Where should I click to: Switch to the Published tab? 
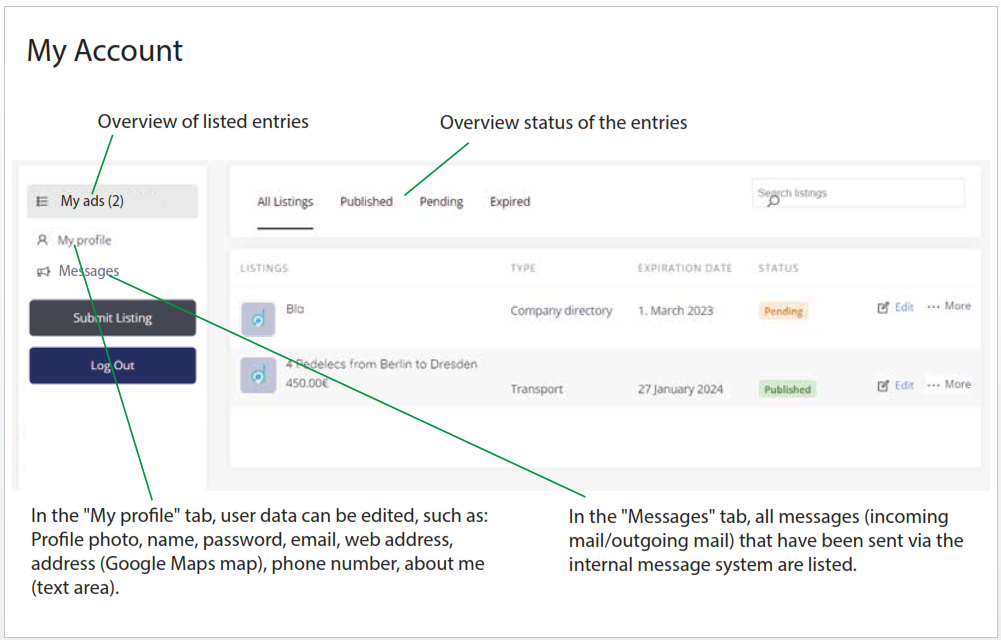(x=366, y=202)
